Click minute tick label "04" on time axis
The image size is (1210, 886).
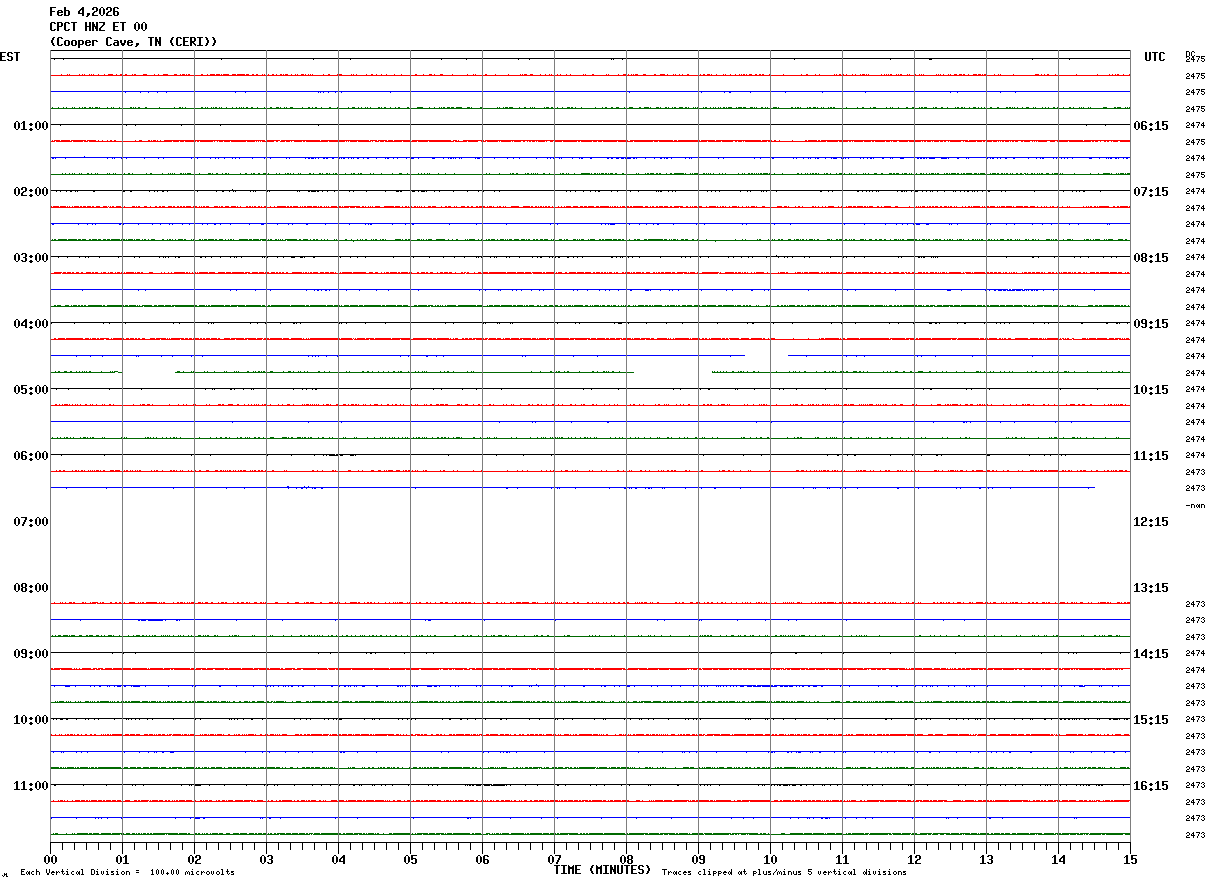[x=338, y=860]
